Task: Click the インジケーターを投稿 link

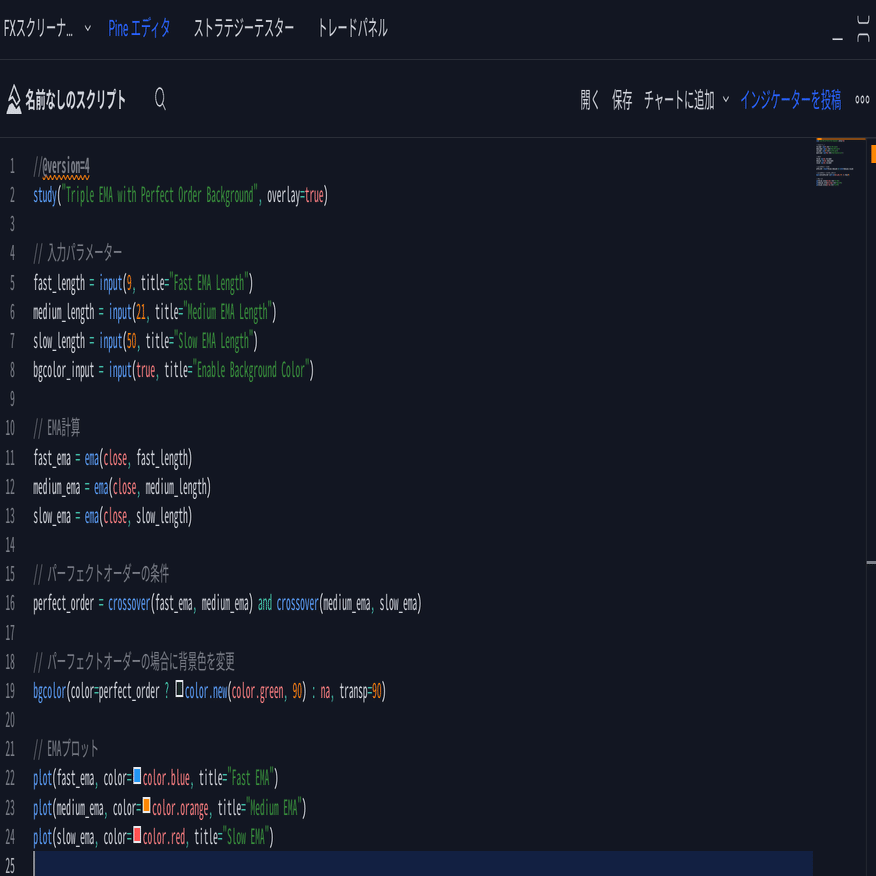Action: [x=792, y=101]
